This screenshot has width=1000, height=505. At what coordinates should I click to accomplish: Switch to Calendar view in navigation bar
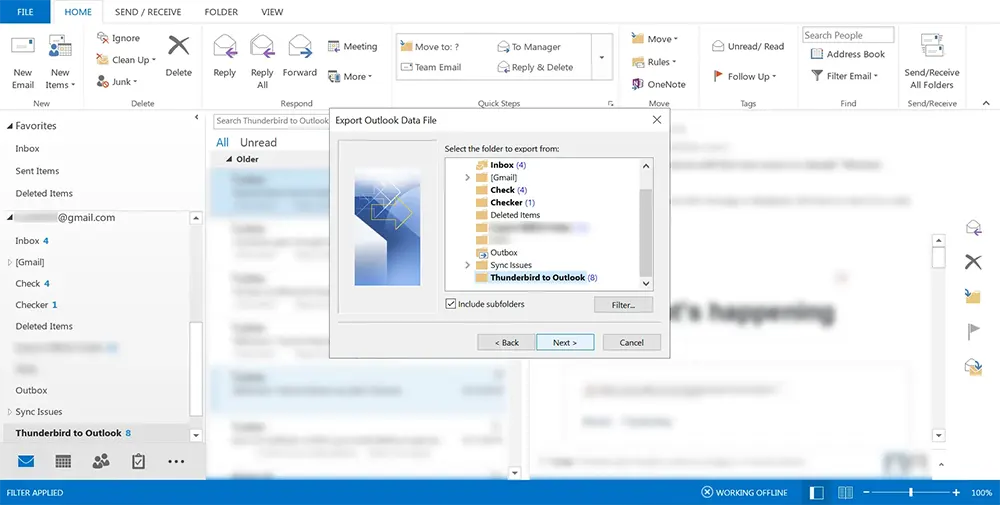pos(63,462)
